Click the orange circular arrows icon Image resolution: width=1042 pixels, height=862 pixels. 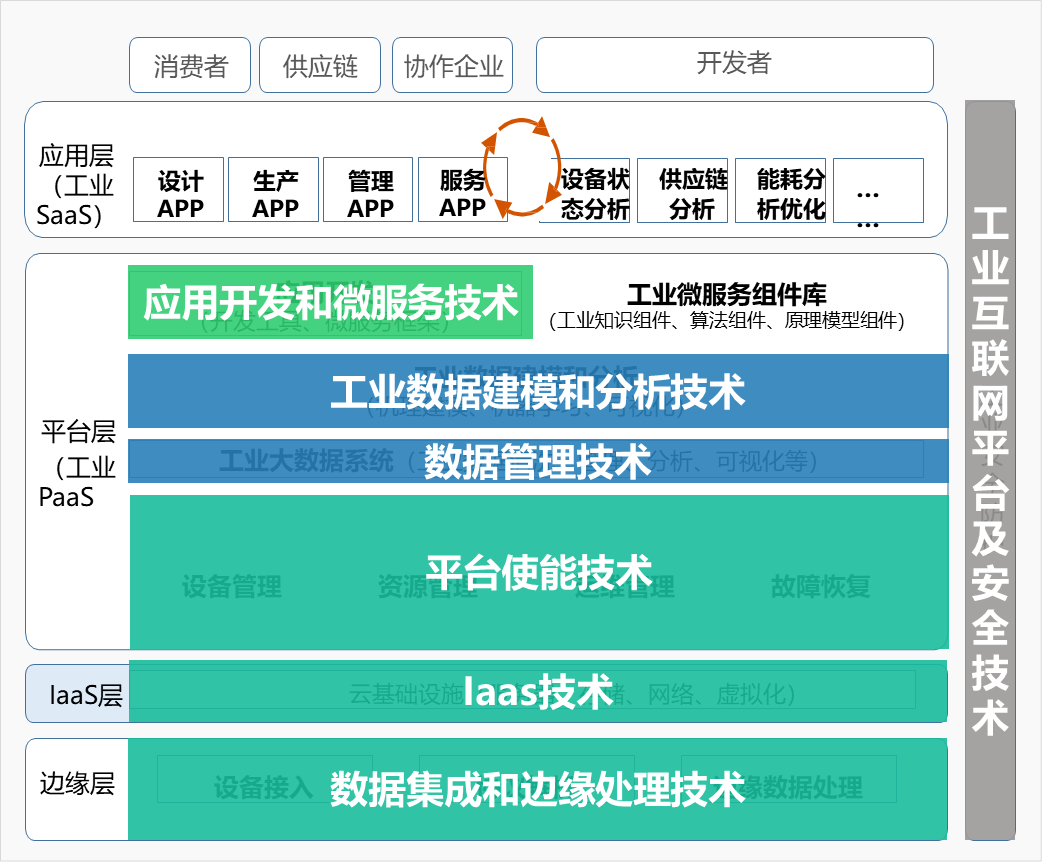[520, 167]
